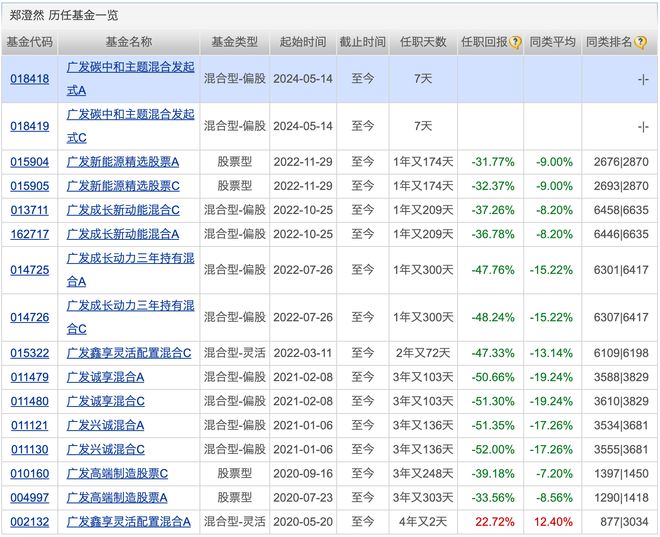This screenshot has height=537, width=660.
Task: Select the -52.00% return value
Action: tap(493, 449)
